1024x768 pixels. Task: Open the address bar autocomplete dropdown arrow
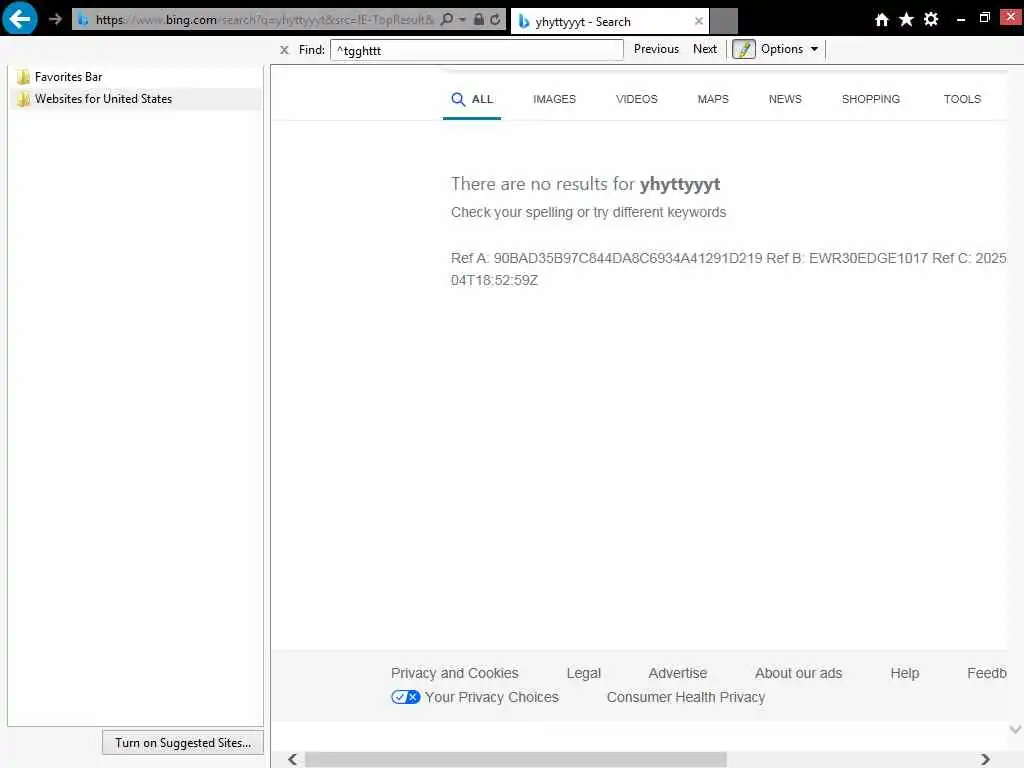462,20
